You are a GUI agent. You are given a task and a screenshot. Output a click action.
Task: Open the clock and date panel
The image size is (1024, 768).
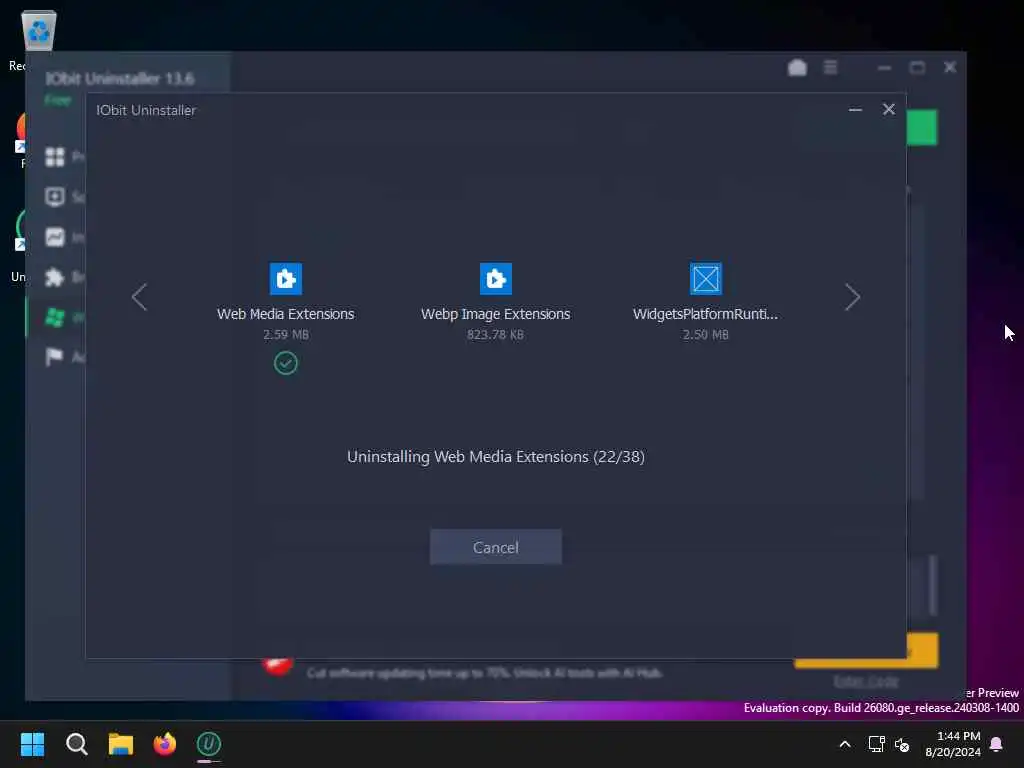coord(953,744)
